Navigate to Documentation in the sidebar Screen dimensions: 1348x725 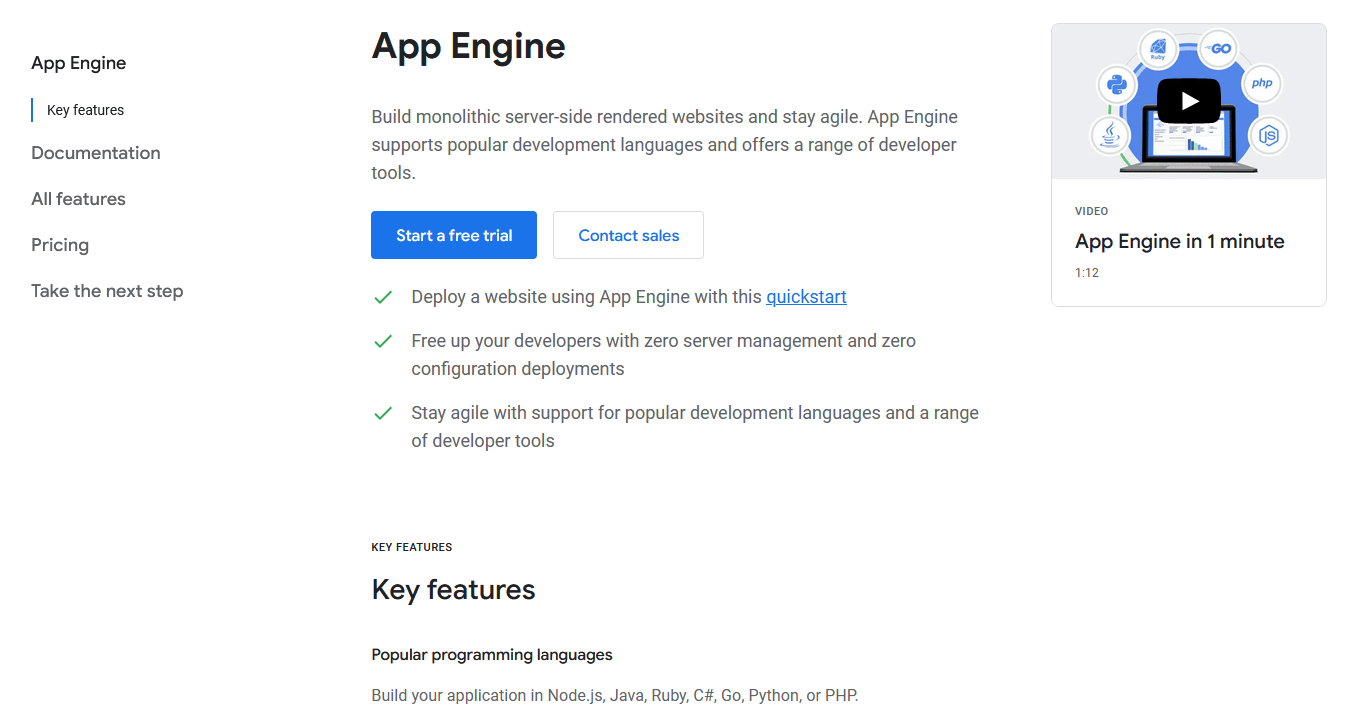click(x=95, y=153)
